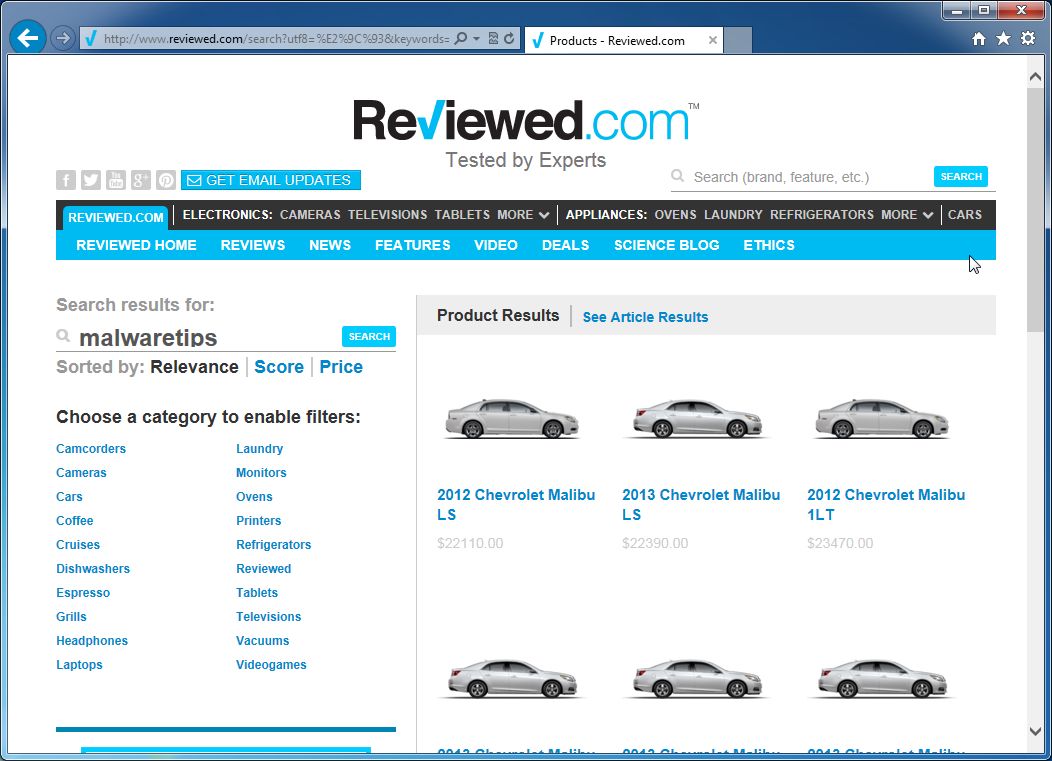Refresh the page with the reload icon
Screen dimensions: 1052x761
(x=509, y=38)
